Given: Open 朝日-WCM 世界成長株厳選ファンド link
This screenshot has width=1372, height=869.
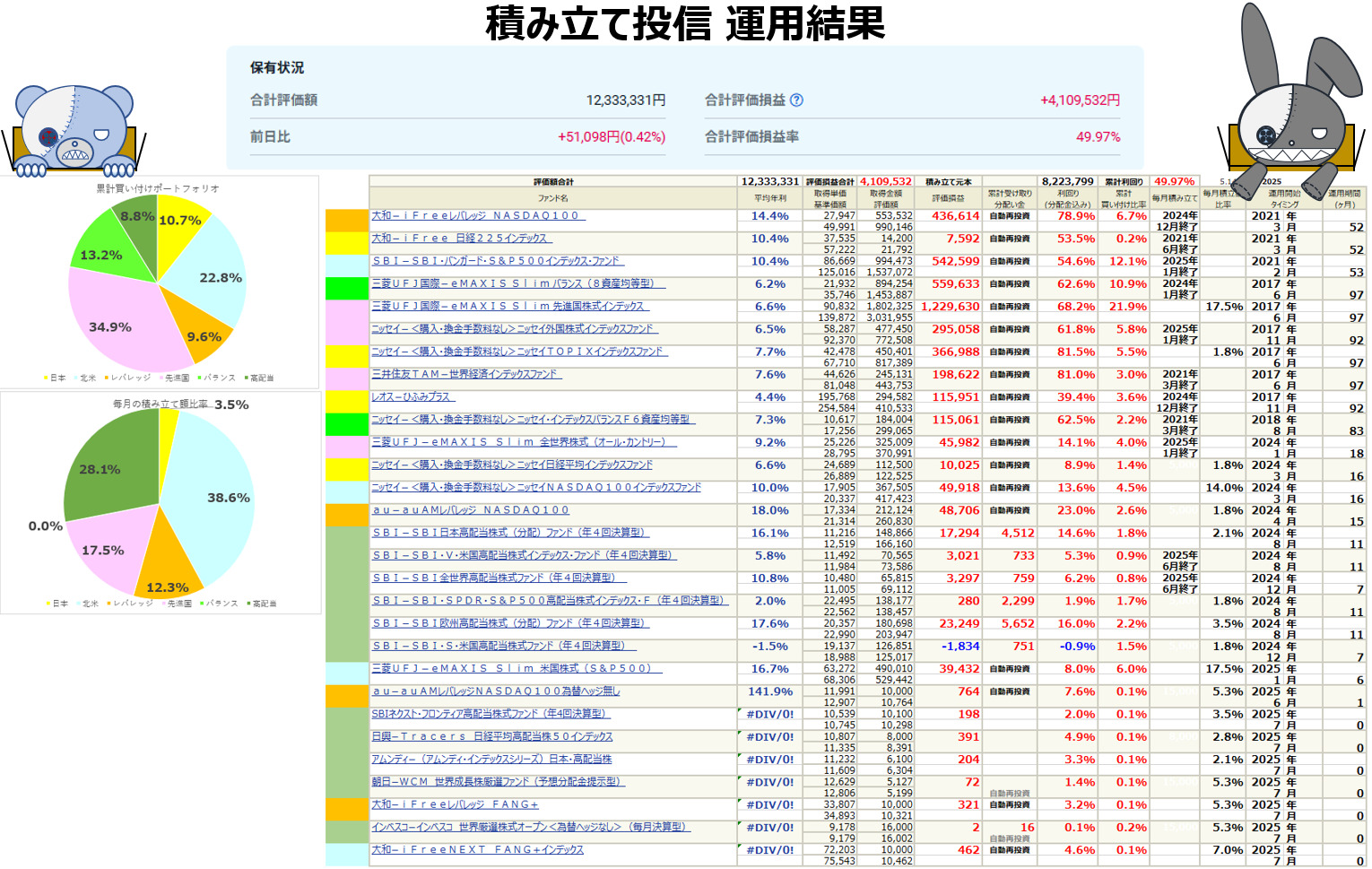Looking at the screenshot, I should click(498, 782).
